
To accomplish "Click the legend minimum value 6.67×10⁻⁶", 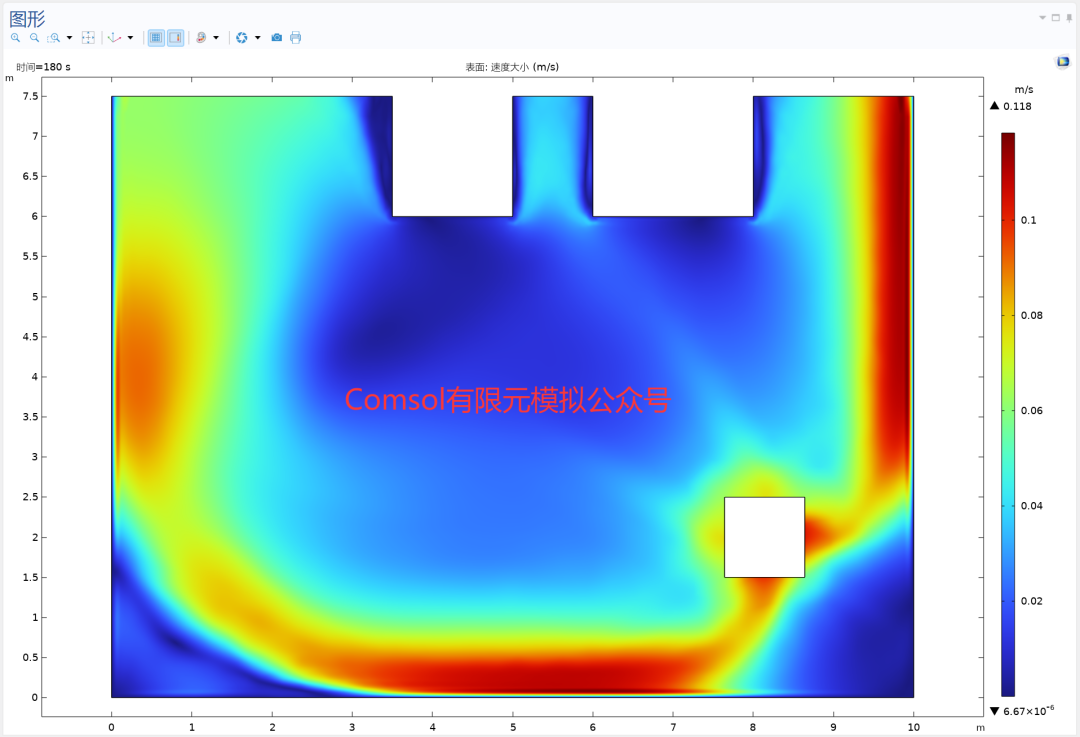I will tap(1028, 710).
